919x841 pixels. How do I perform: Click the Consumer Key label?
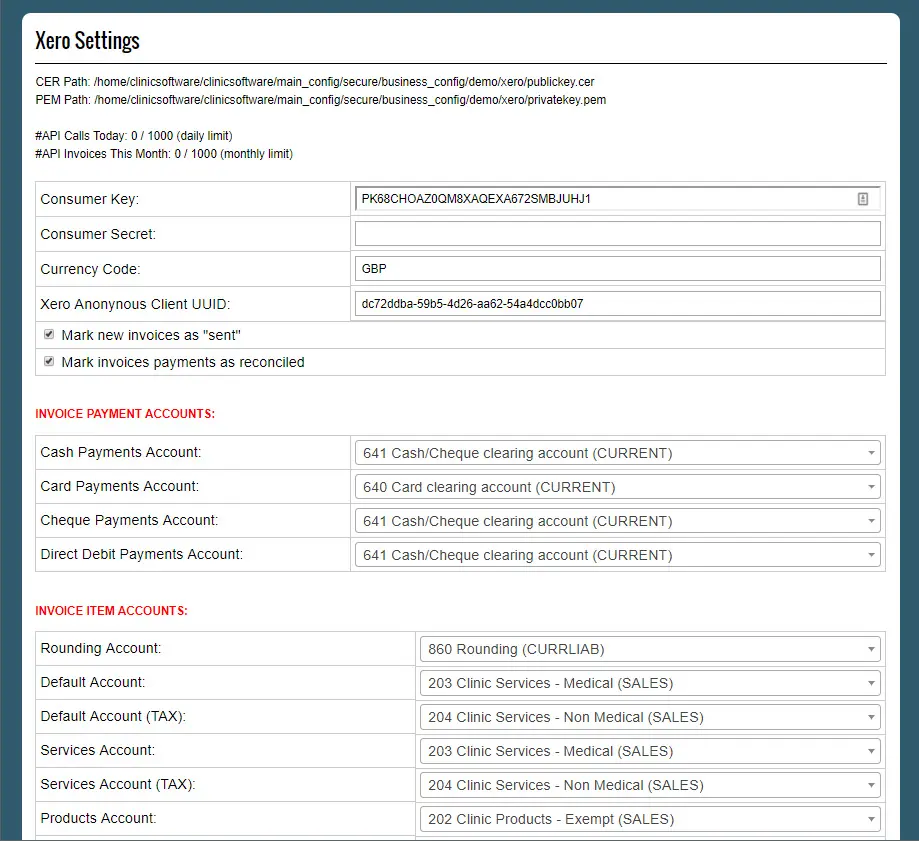coord(90,199)
